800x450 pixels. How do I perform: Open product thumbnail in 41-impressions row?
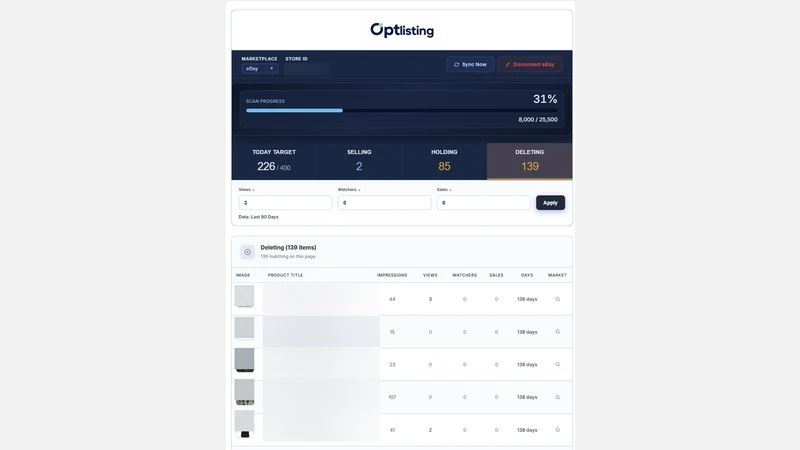pyautogui.click(x=244, y=424)
